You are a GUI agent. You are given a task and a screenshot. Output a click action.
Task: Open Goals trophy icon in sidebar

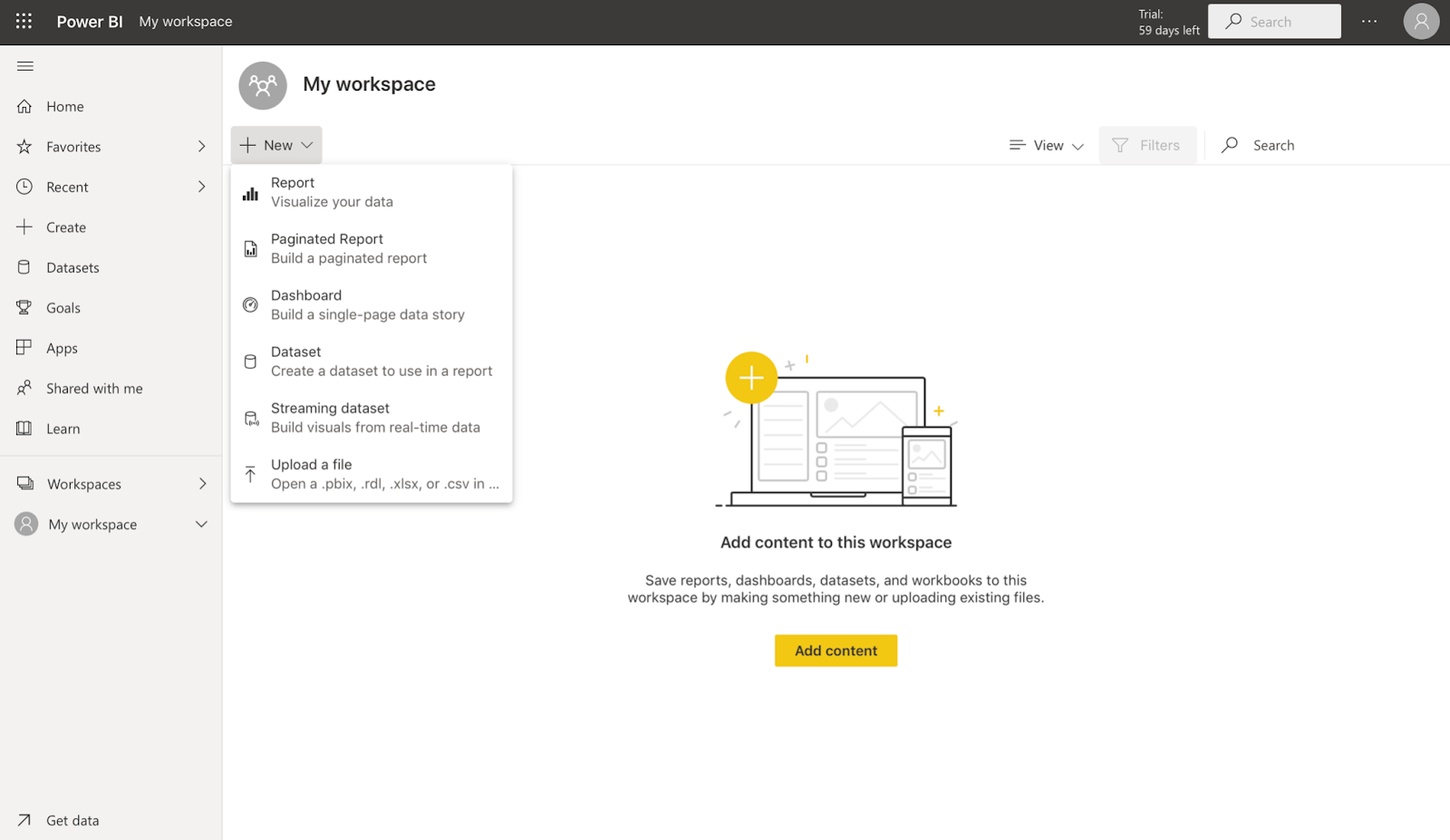coord(24,308)
